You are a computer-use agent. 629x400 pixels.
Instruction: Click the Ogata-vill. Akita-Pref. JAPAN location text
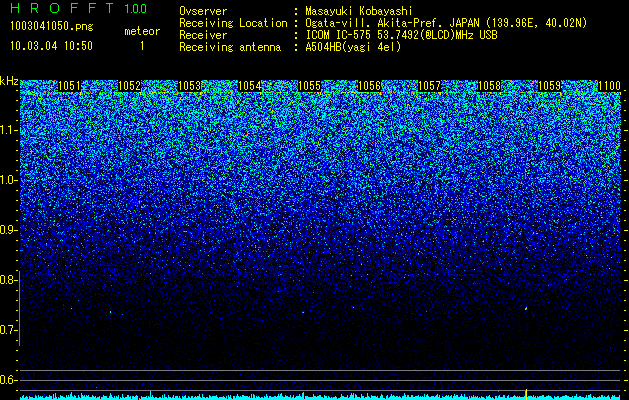(x=446, y=23)
